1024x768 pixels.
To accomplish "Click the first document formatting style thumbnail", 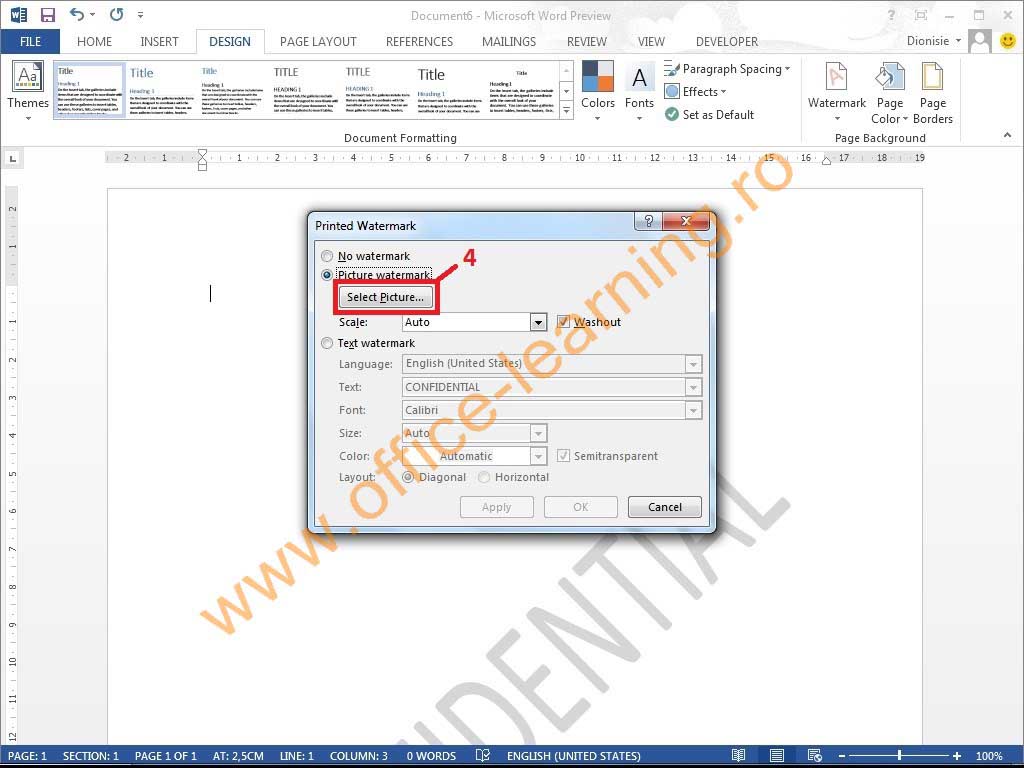I will tap(89, 89).
